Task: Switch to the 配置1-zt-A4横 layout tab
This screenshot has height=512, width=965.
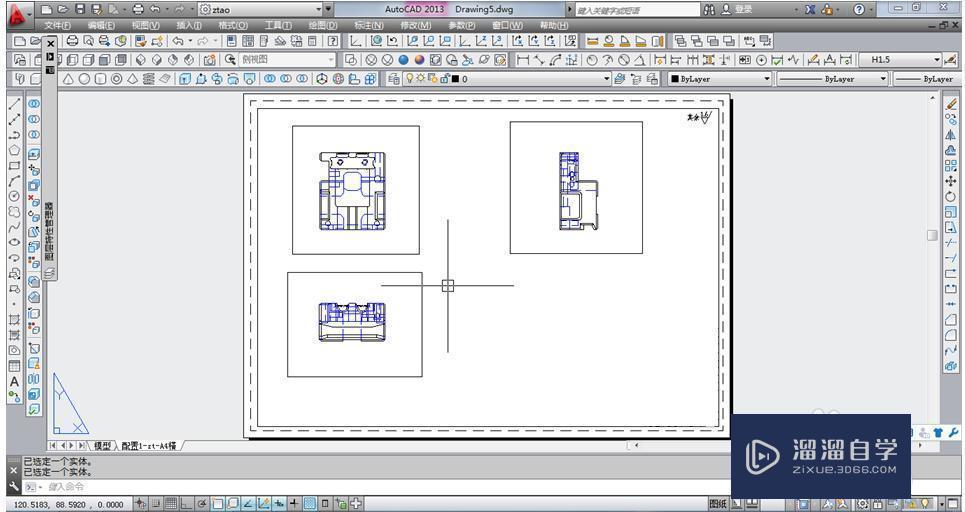Action: tap(149, 446)
